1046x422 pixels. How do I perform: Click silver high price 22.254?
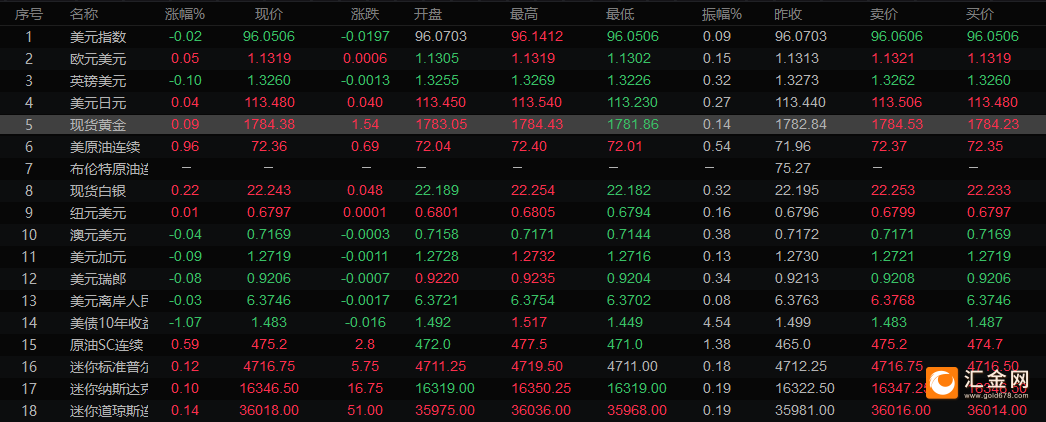(x=532, y=191)
